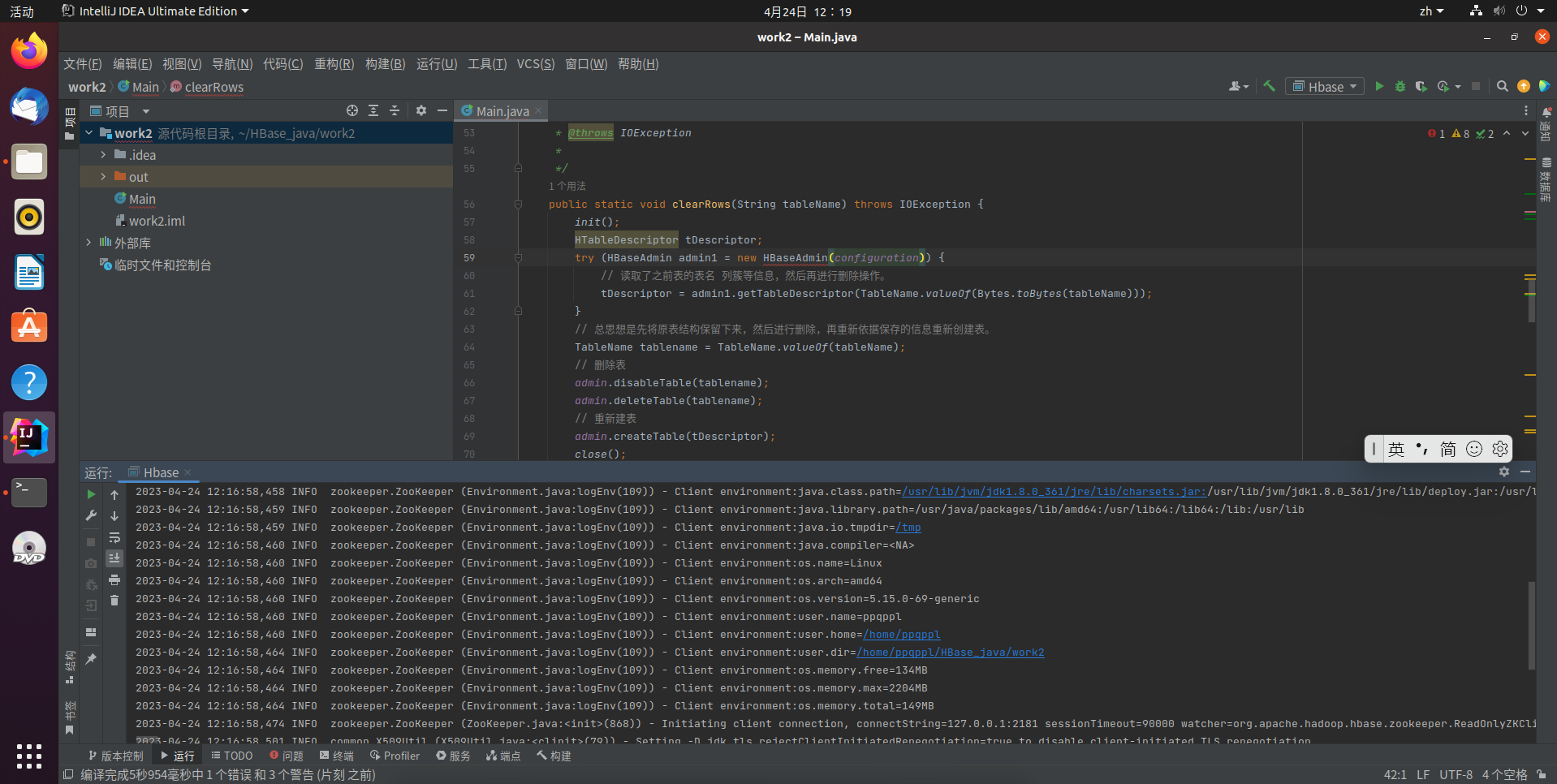Open the VCS menu
Image resolution: width=1557 pixels, height=784 pixels.
pos(536,64)
